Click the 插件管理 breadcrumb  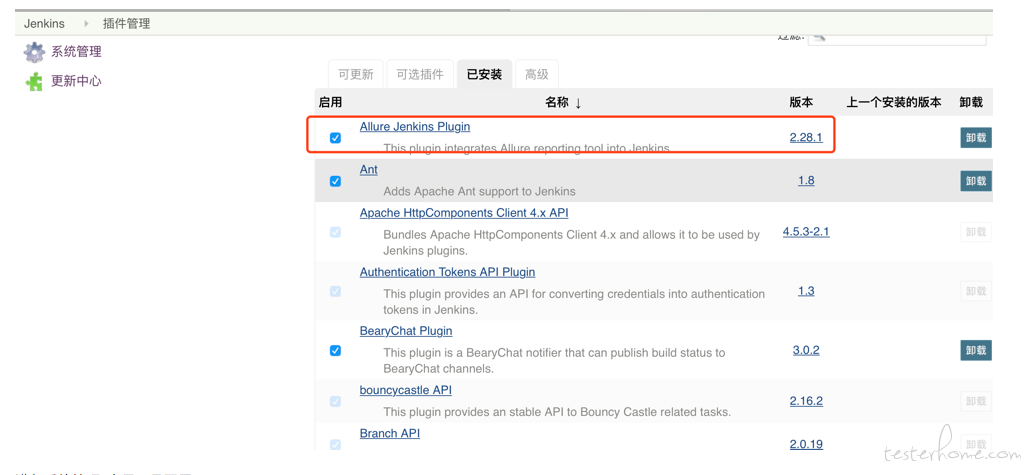click(x=127, y=24)
